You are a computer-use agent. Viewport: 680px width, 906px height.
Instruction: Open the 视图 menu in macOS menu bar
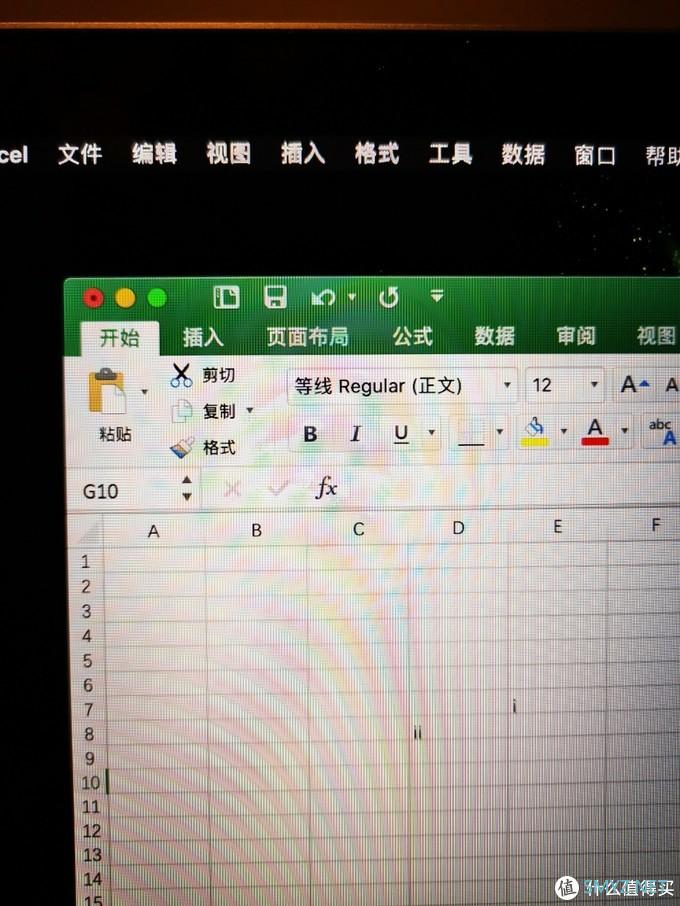pyautogui.click(x=229, y=154)
